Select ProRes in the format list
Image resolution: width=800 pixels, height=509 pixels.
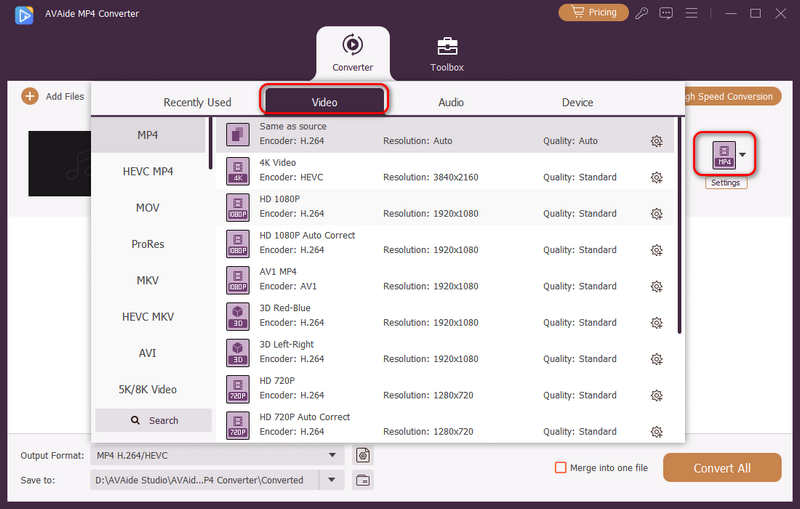pyautogui.click(x=148, y=244)
